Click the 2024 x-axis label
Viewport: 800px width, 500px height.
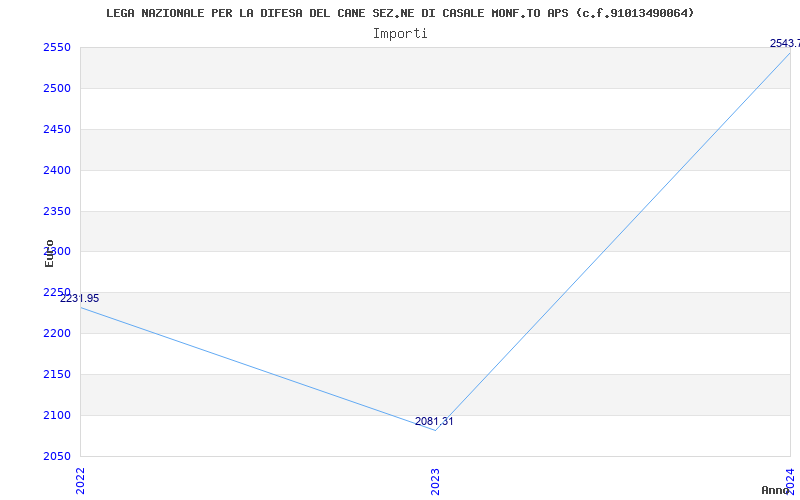point(790,481)
